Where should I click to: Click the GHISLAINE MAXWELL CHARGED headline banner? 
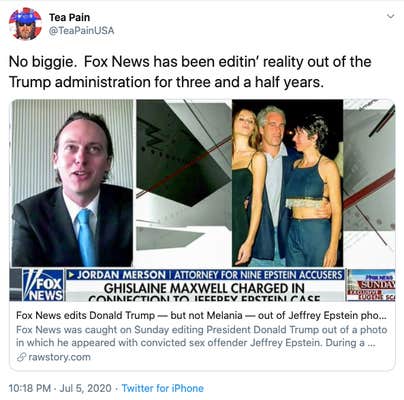click(205, 291)
